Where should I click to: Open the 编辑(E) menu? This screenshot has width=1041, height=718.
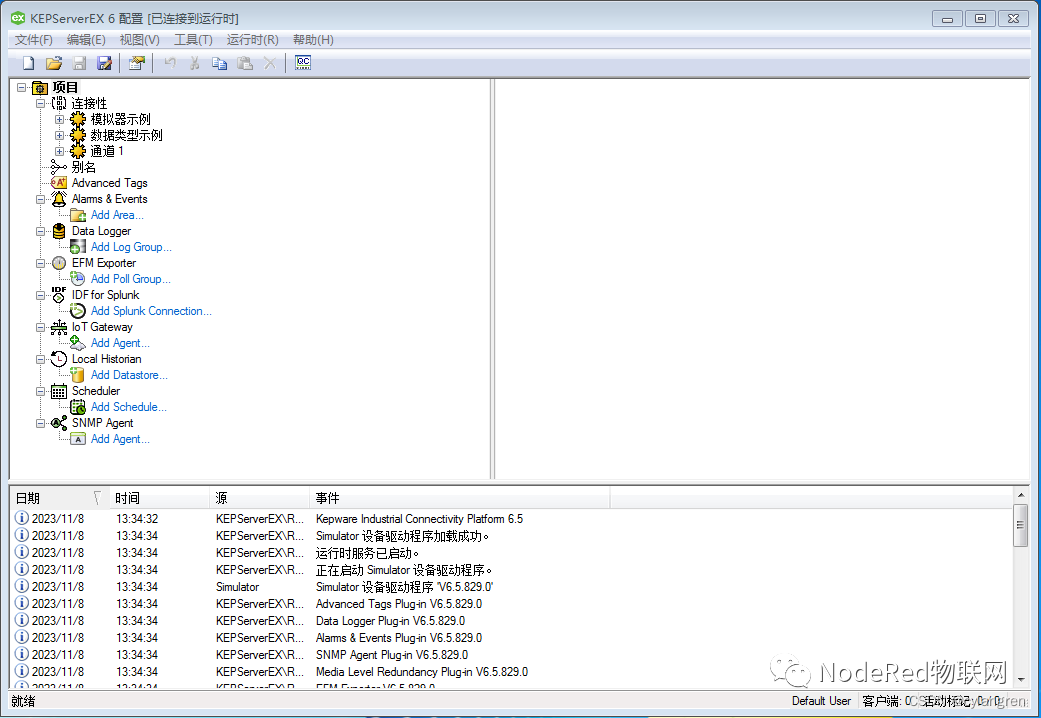point(86,40)
